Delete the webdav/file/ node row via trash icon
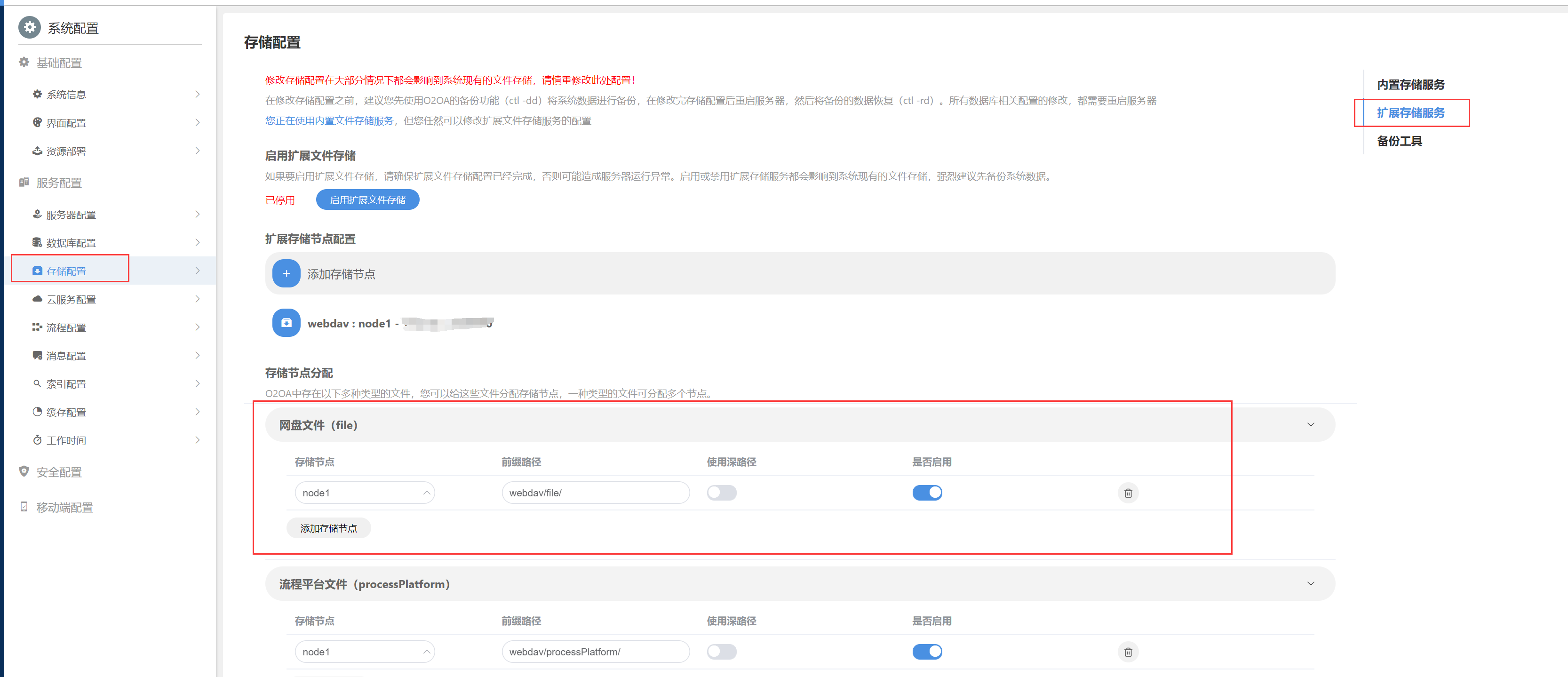This screenshot has width=1568, height=677. click(1127, 493)
